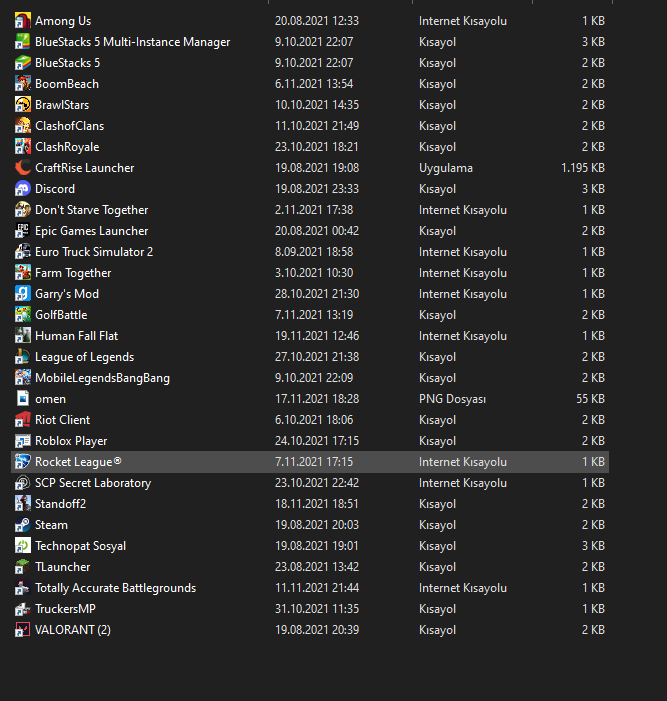Select the date '31.10.2021 11:35'
The height and width of the screenshot is (701, 667).
coord(317,609)
